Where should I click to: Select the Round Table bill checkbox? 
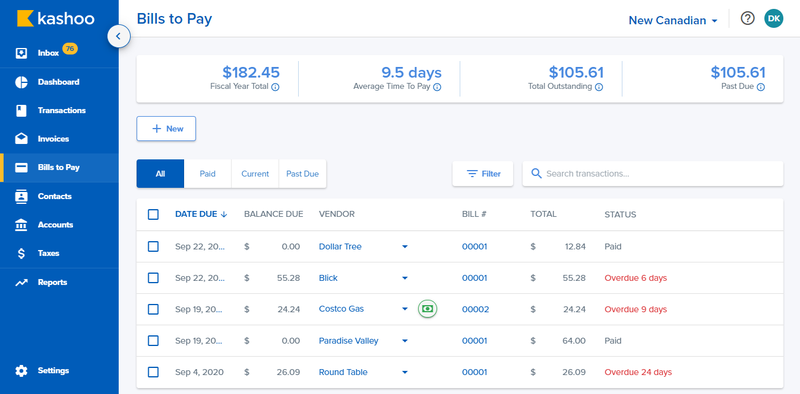point(153,372)
